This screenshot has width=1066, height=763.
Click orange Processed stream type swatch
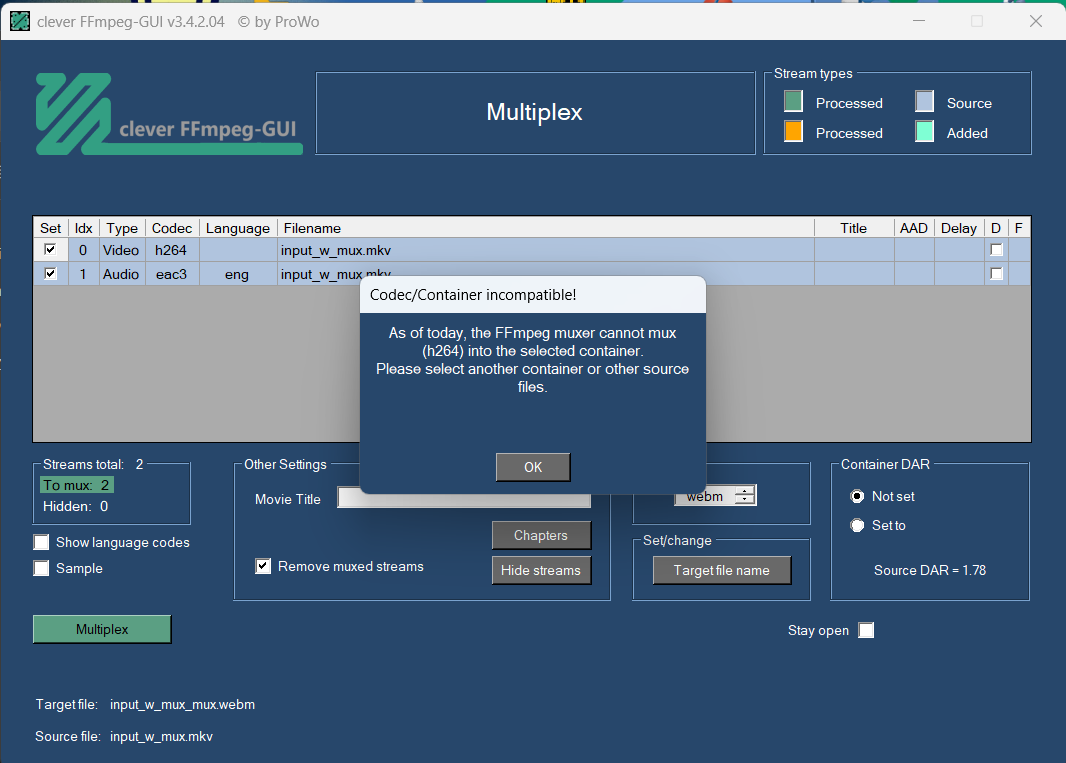793,131
